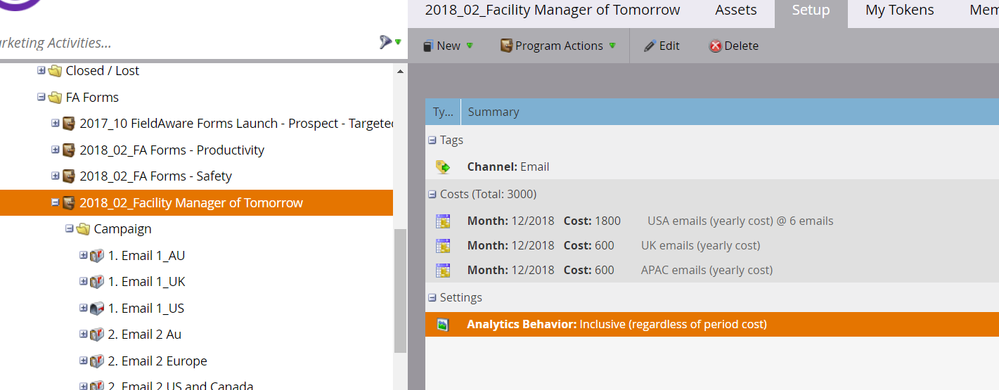Screen dimensions: 999x390
Task: Expand the 1. Email 1_AU tree node
Action: tap(83, 255)
